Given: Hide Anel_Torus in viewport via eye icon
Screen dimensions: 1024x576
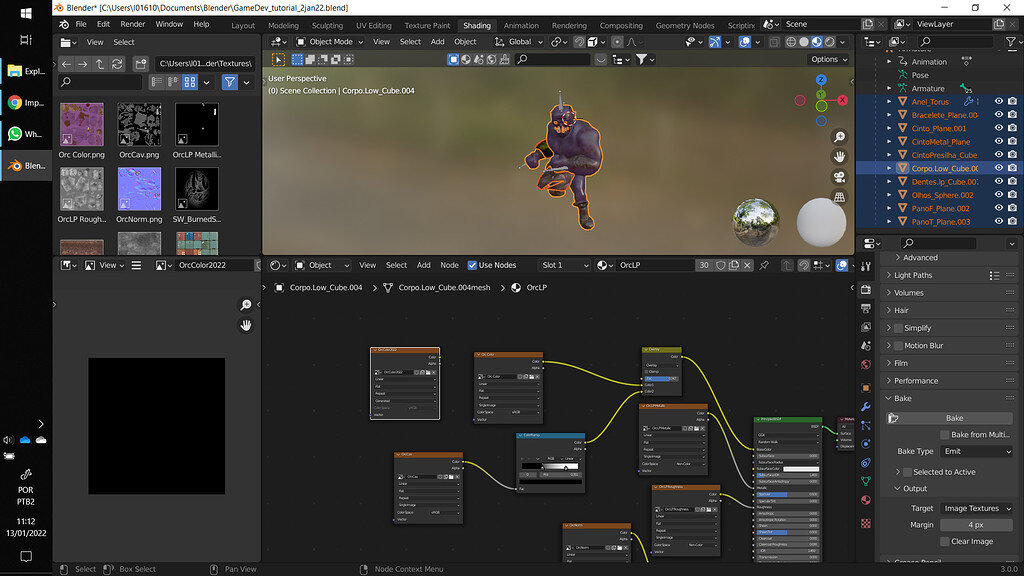Looking at the screenshot, I should (999, 101).
